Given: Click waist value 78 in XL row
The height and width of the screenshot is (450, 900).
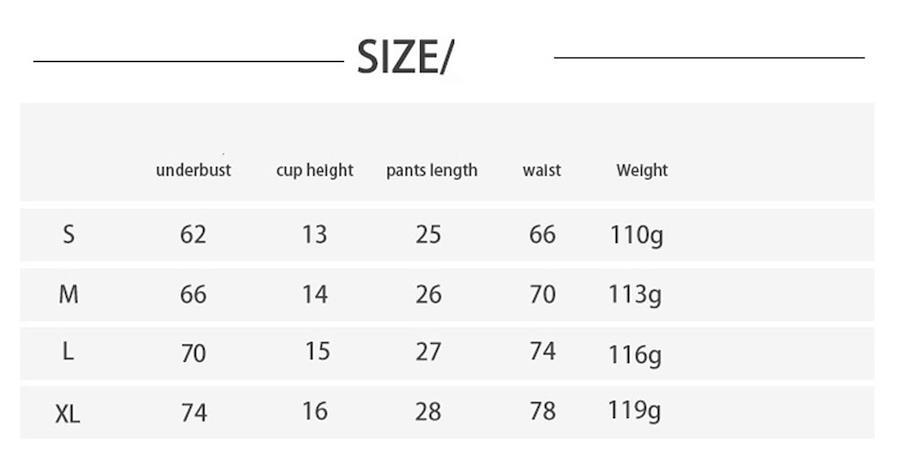Looking at the screenshot, I should coord(542,411).
